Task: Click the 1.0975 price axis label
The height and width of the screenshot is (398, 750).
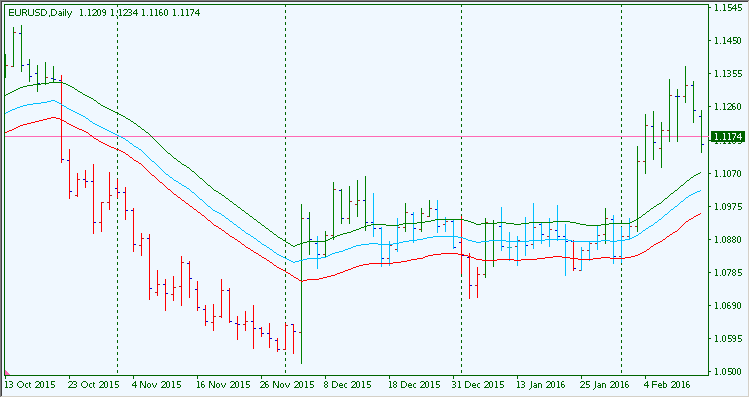Action: point(728,207)
